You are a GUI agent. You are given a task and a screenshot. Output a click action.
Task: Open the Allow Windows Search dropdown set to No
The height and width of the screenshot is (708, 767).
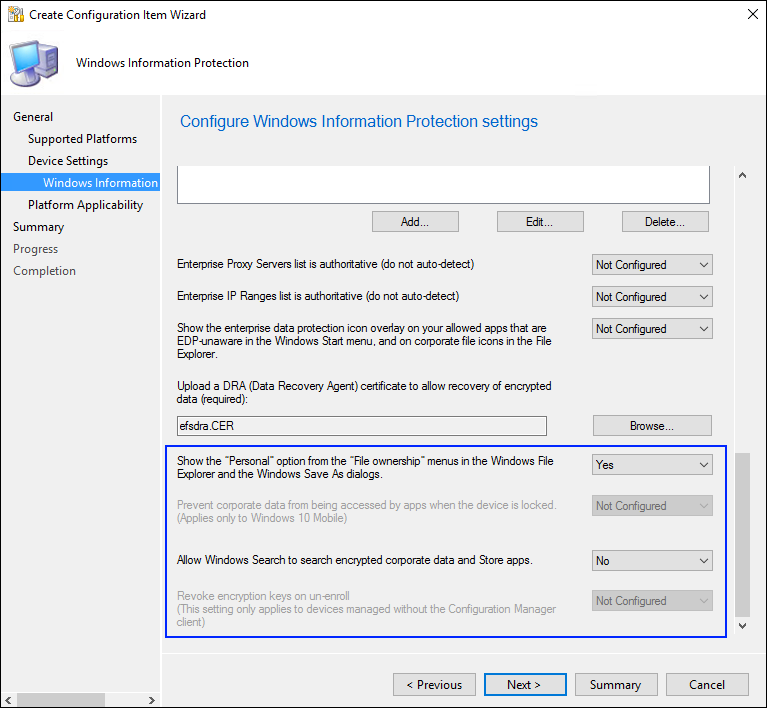(652, 561)
